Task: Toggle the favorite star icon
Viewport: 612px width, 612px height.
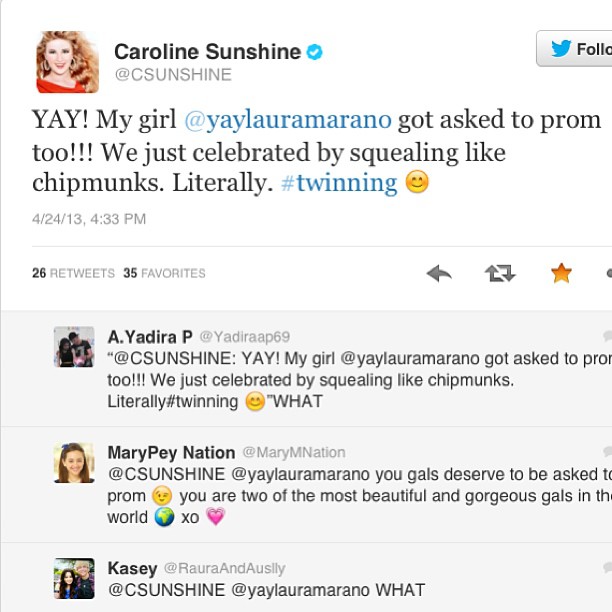Action: [561, 272]
